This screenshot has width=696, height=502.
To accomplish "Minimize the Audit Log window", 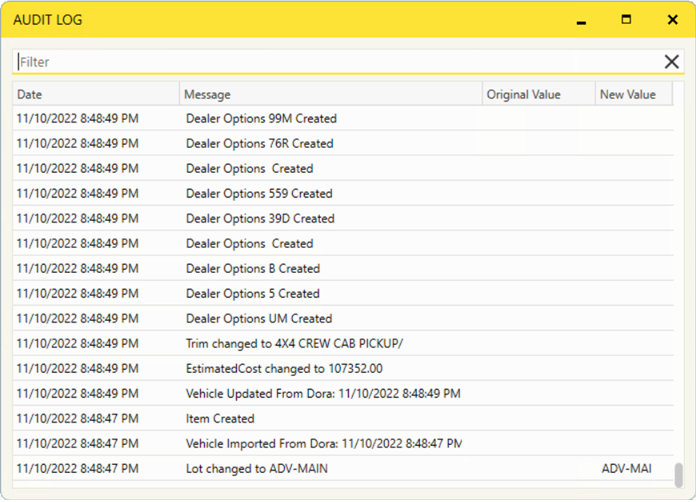I will (x=581, y=20).
